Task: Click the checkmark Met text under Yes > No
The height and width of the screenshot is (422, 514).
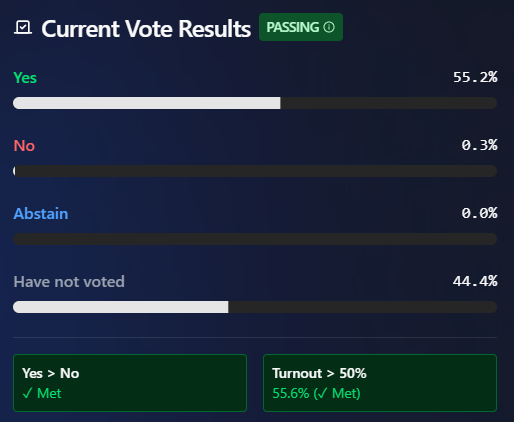Action: pyautogui.click(x=42, y=394)
